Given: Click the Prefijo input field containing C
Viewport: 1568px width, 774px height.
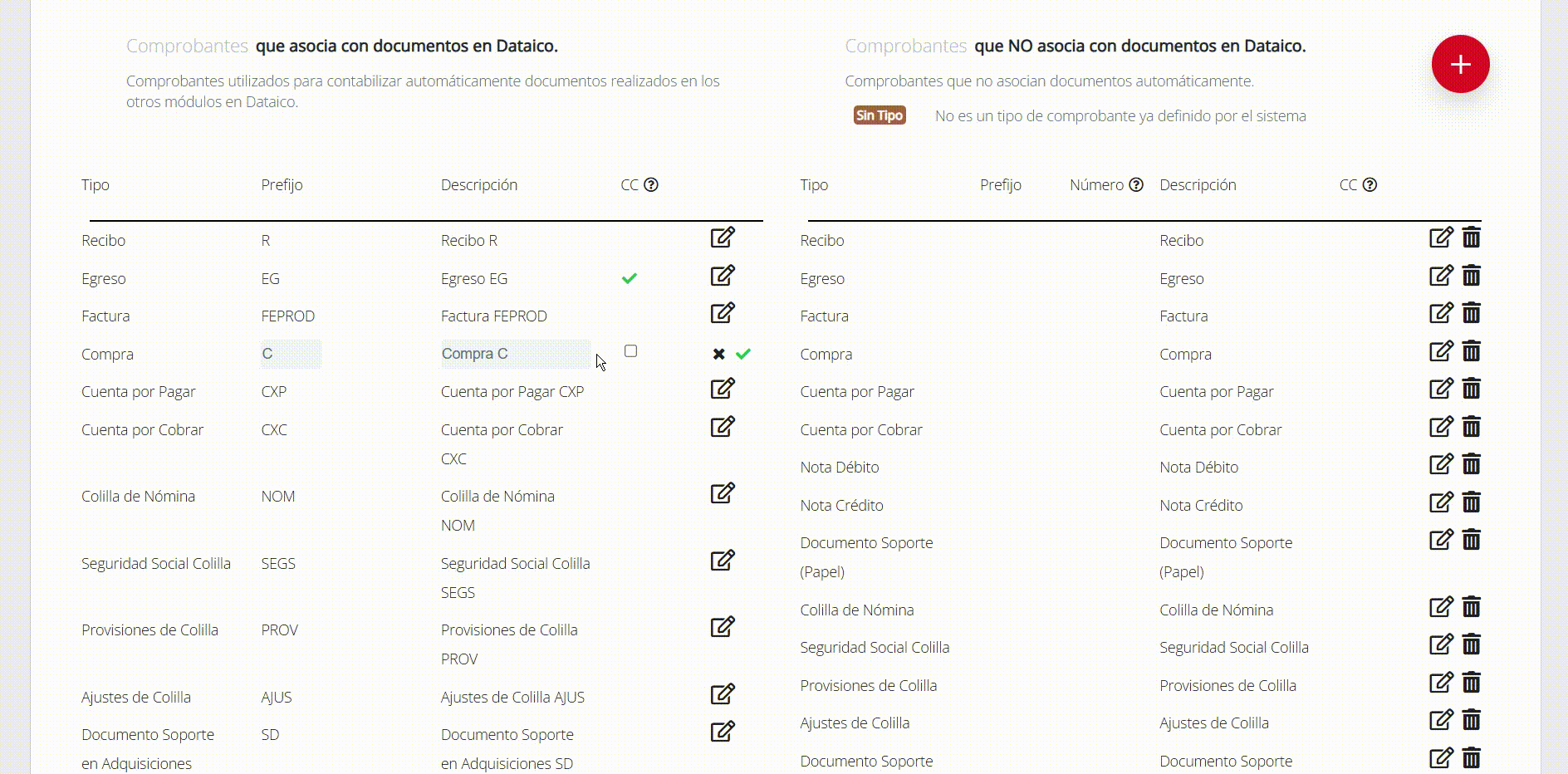Looking at the screenshot, I should click(290, 354).
